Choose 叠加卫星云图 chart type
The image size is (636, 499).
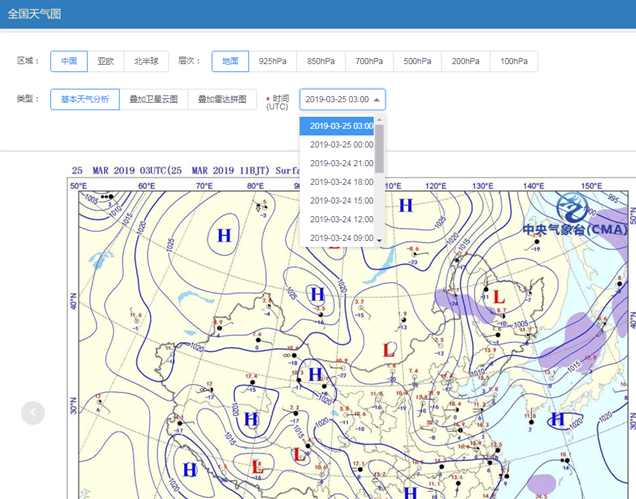pos(153,99)
